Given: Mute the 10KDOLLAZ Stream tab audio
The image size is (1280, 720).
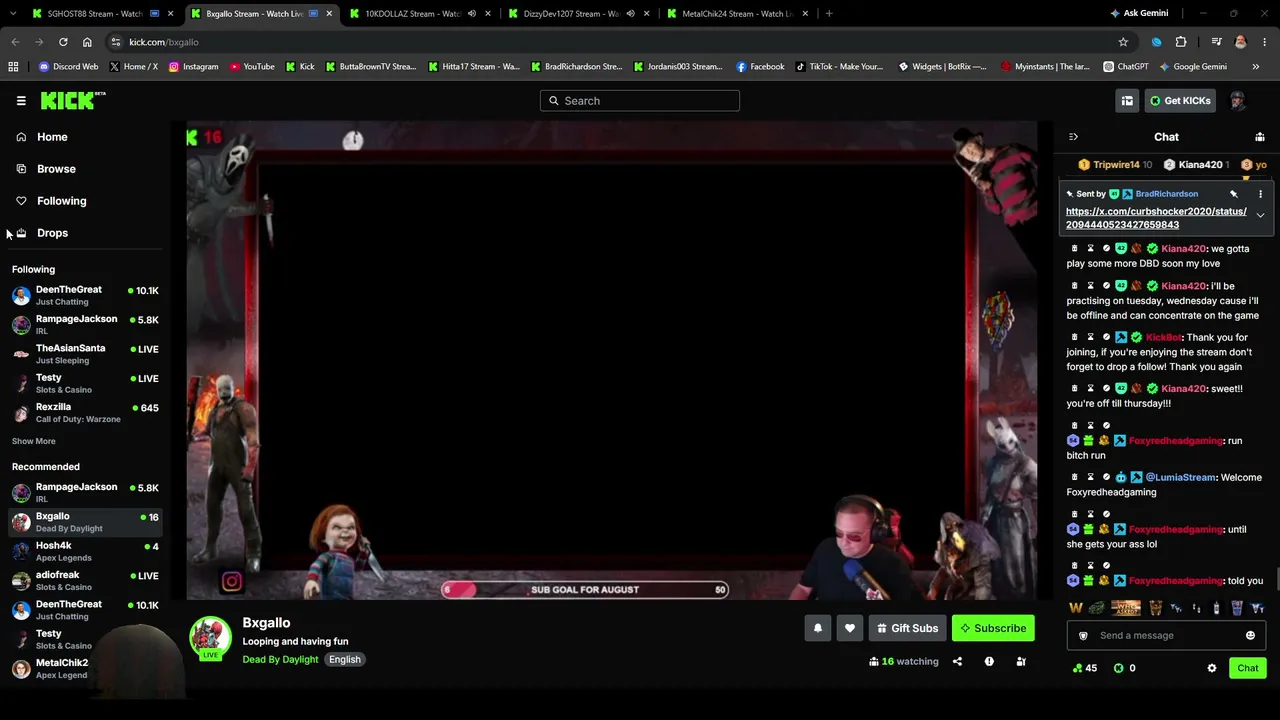Looking at the screenshot, I should pyautogui.click(x=471, y=14).
